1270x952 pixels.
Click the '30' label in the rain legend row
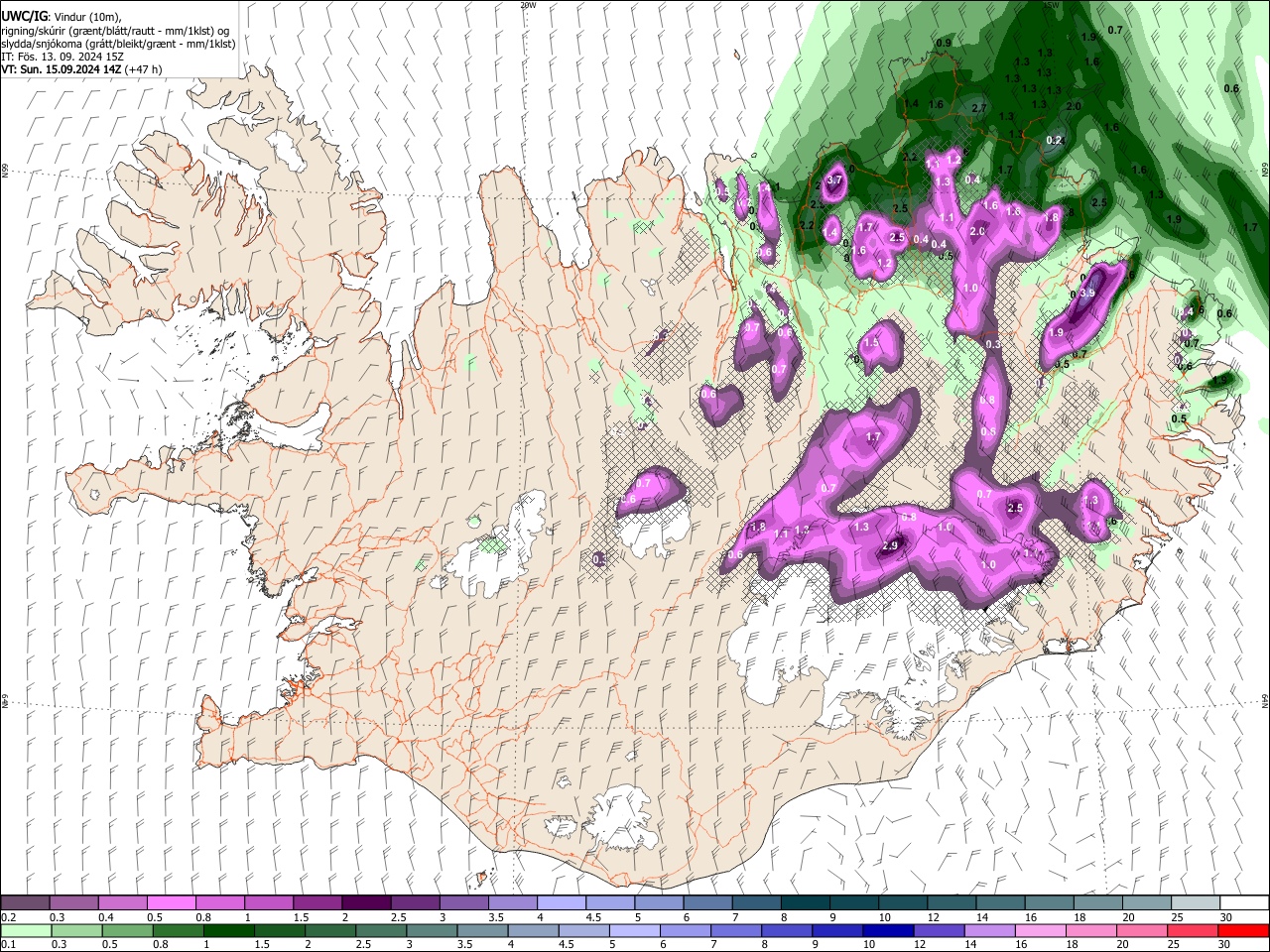1226,944
